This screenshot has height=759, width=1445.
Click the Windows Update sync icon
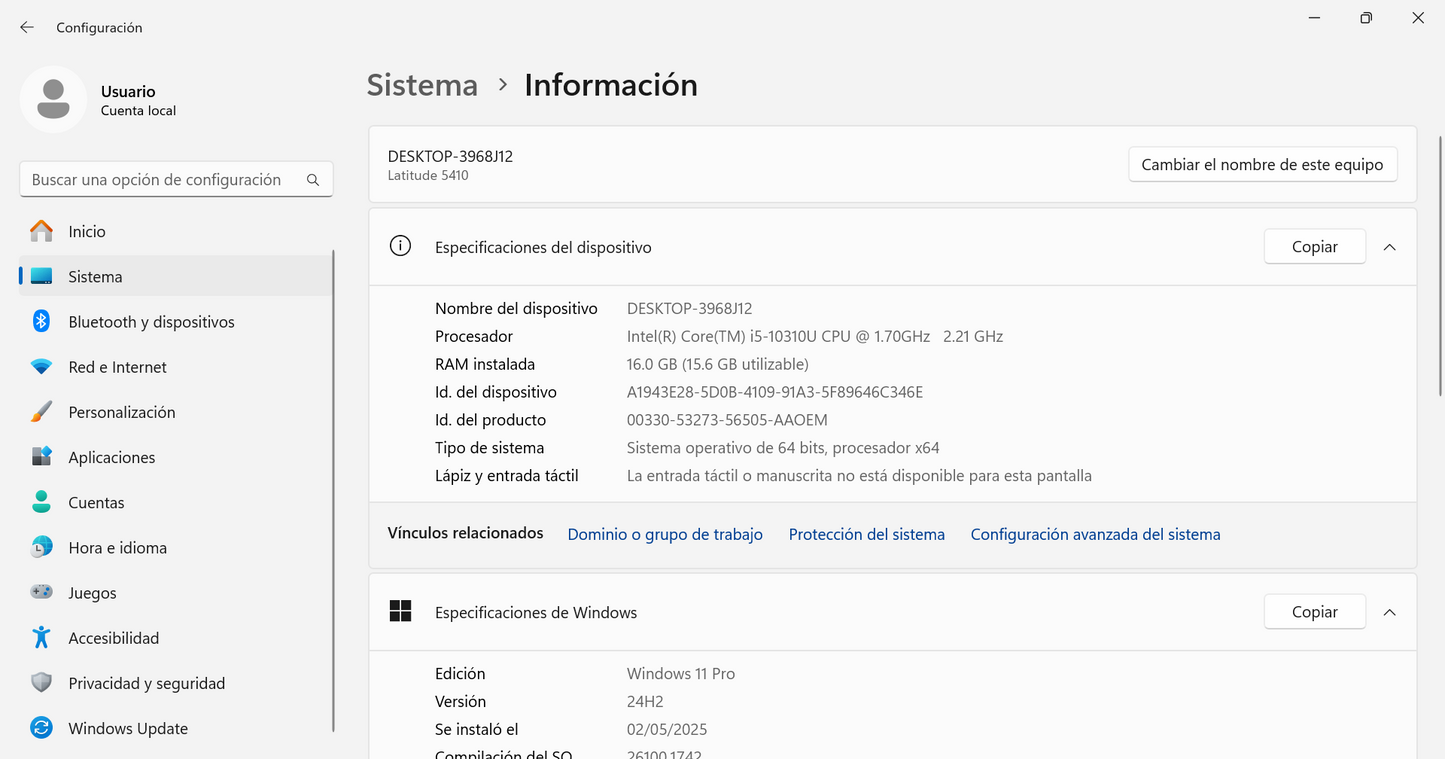click(41, 728)
